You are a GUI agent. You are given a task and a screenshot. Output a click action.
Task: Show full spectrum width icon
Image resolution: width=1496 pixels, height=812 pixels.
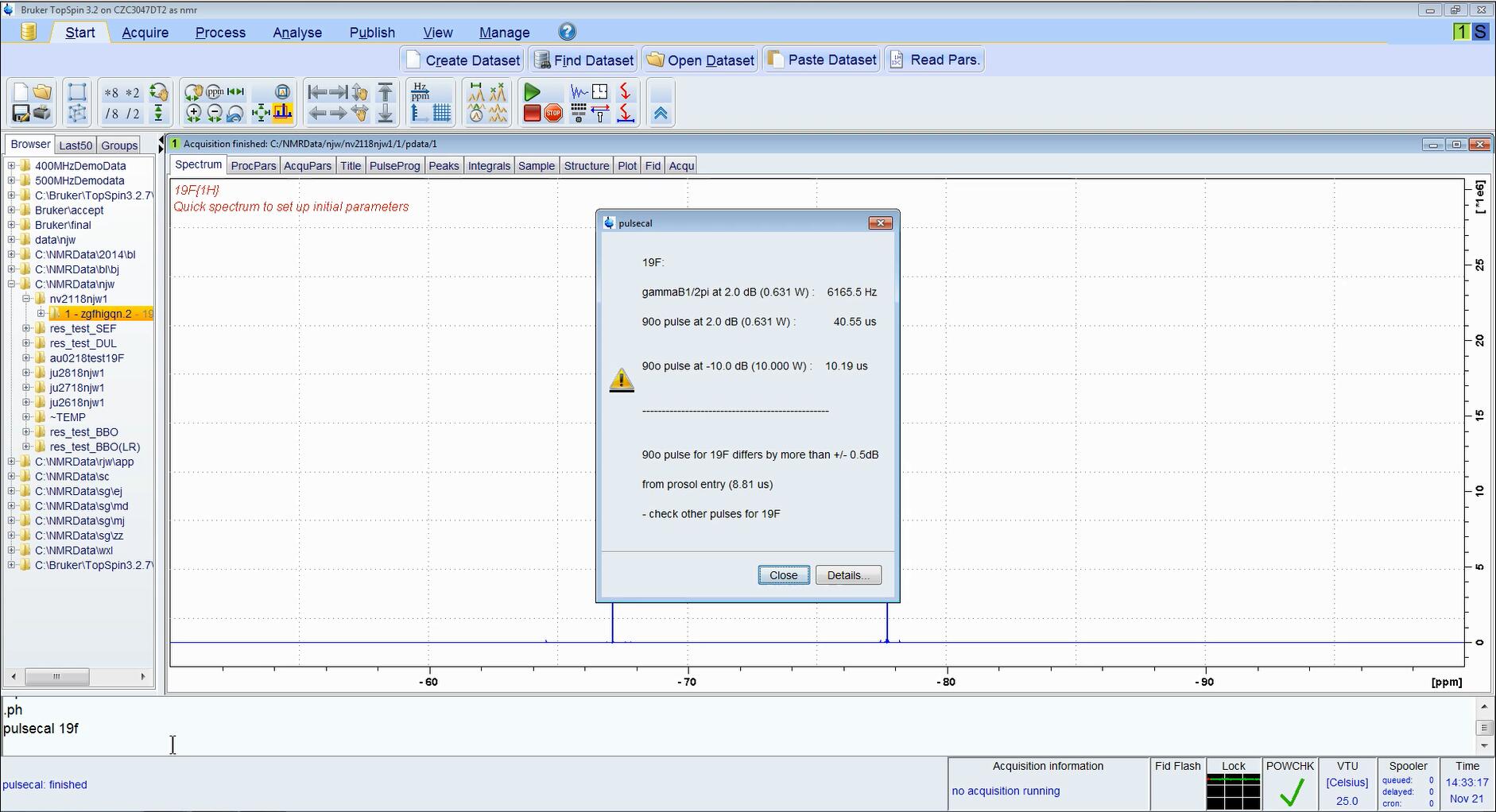(235, 92)
